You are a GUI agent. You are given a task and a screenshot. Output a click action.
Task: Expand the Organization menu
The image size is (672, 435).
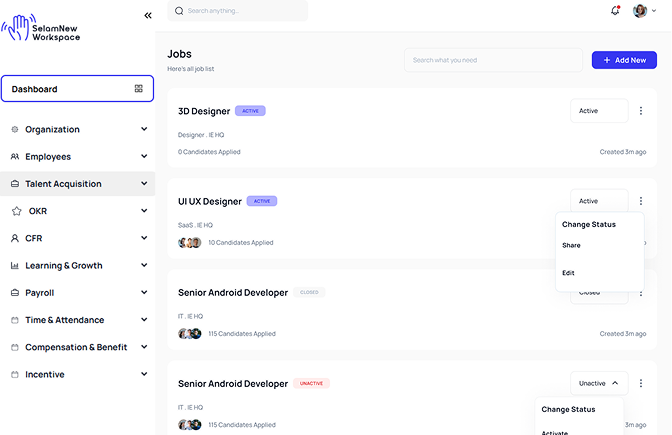point(145,129)
